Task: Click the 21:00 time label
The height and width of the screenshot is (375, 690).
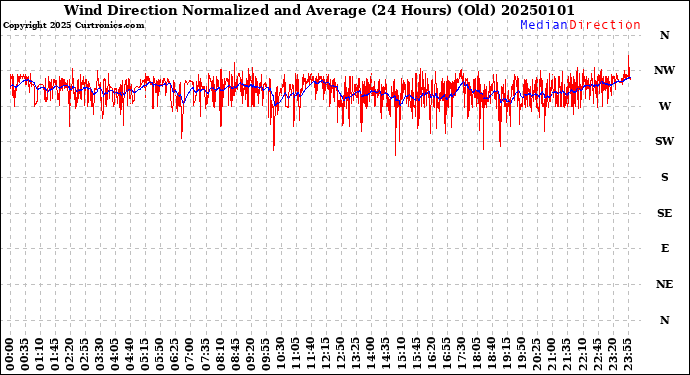Action: click(x=551, y=354)
